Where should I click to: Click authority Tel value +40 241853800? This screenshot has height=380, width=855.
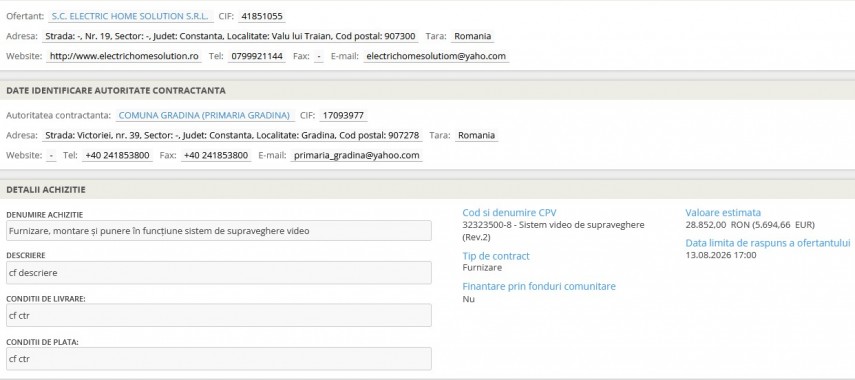[117, 155]
